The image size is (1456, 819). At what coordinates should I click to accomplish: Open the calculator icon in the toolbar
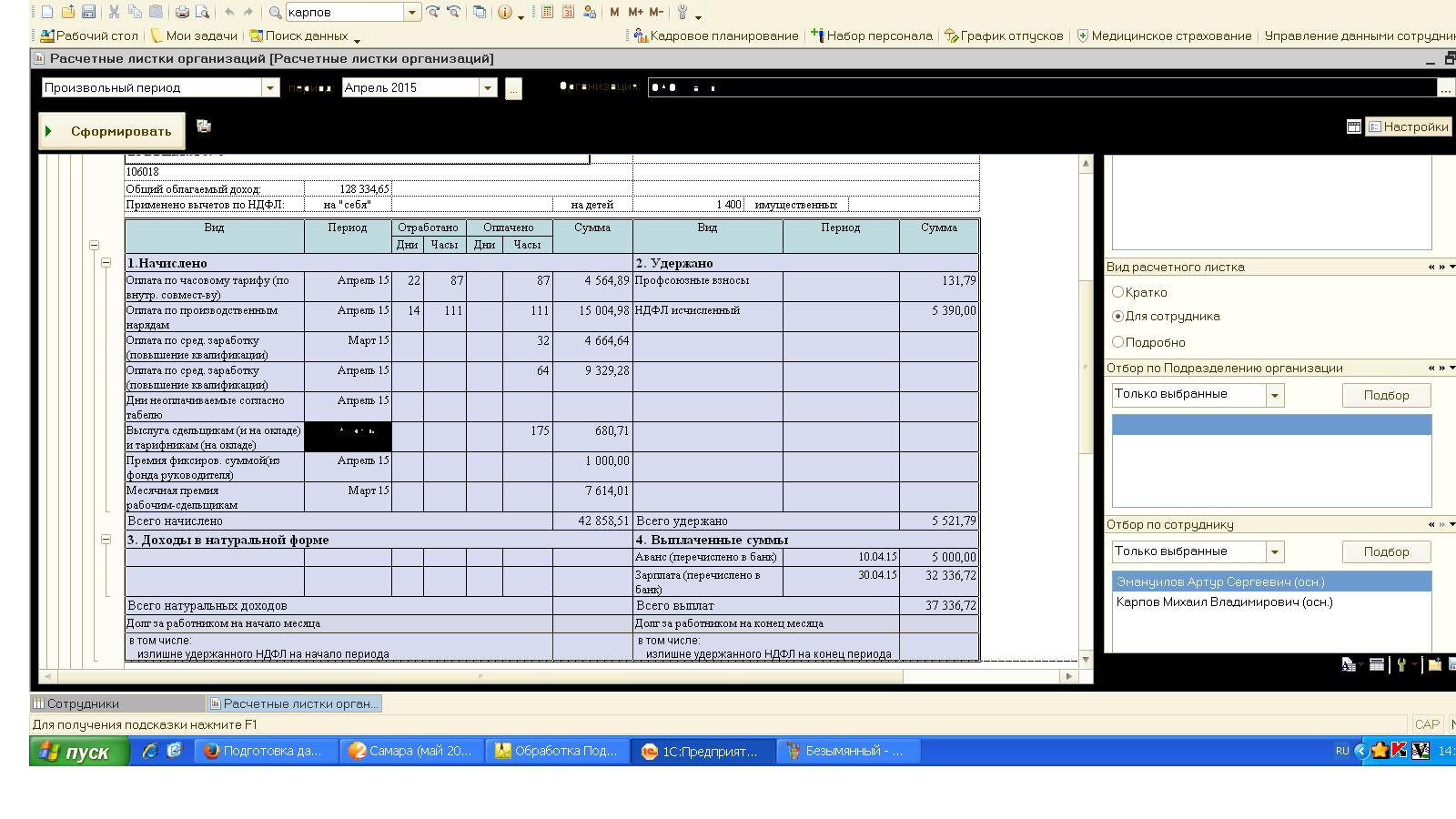547,12
